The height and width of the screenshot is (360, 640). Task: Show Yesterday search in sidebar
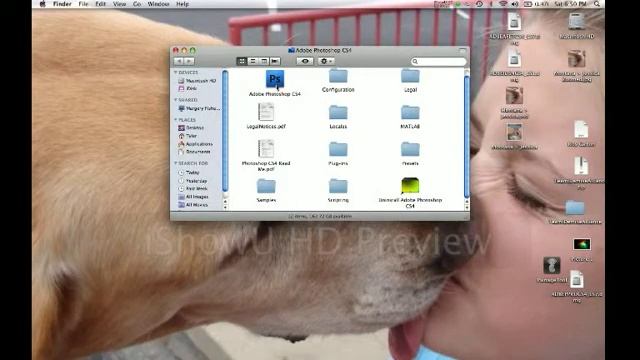pyautogui.click(x=193, y=181)
